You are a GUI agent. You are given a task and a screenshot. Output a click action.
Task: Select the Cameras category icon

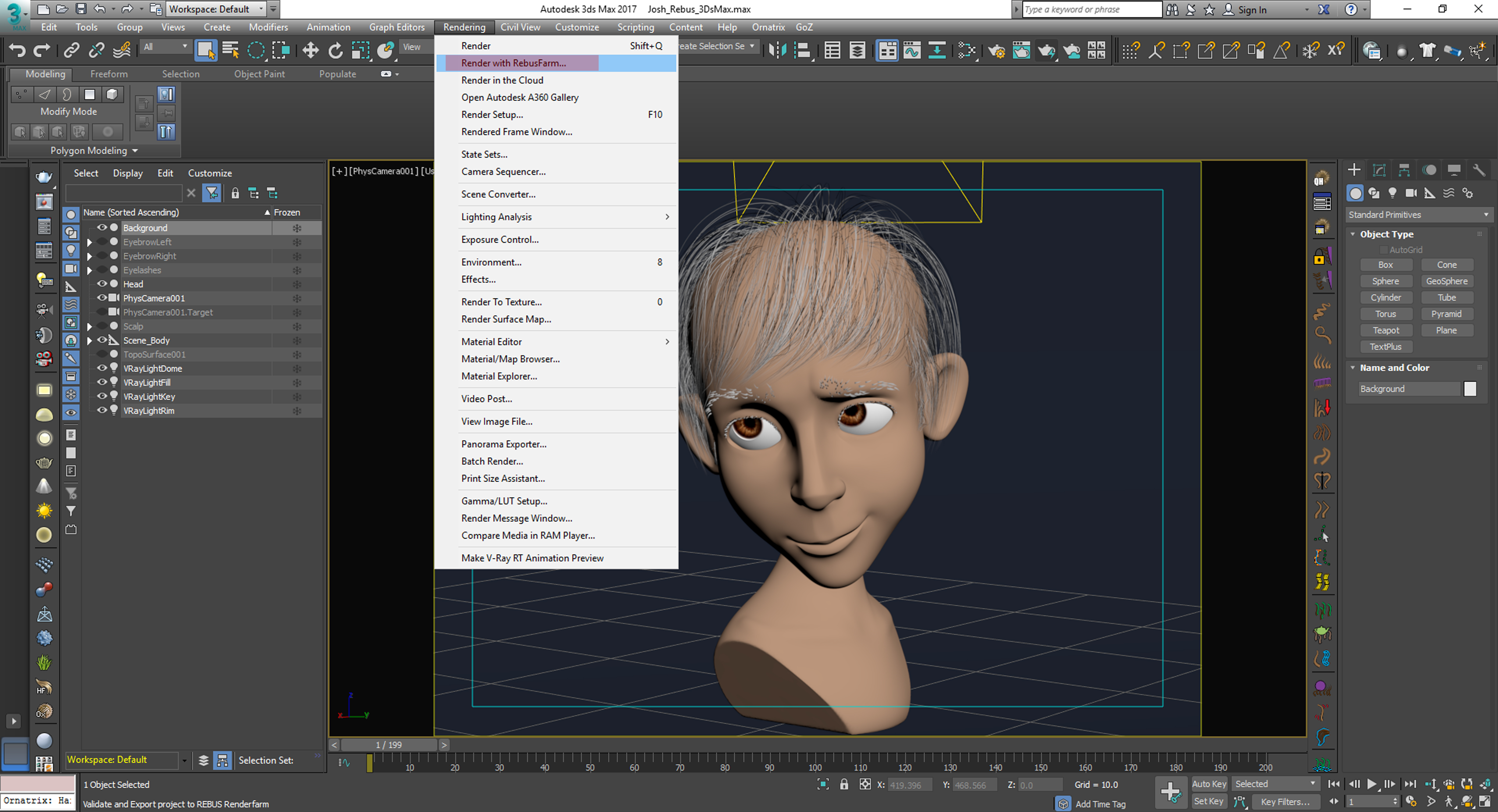click(1411, 193)
